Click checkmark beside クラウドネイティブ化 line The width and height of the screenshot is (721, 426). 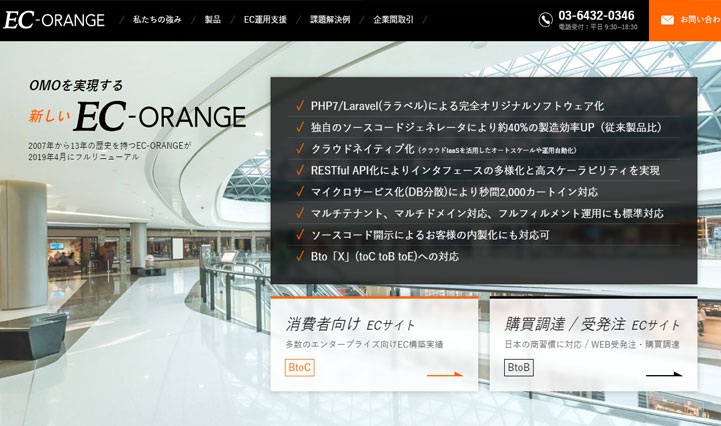point(300,149)
